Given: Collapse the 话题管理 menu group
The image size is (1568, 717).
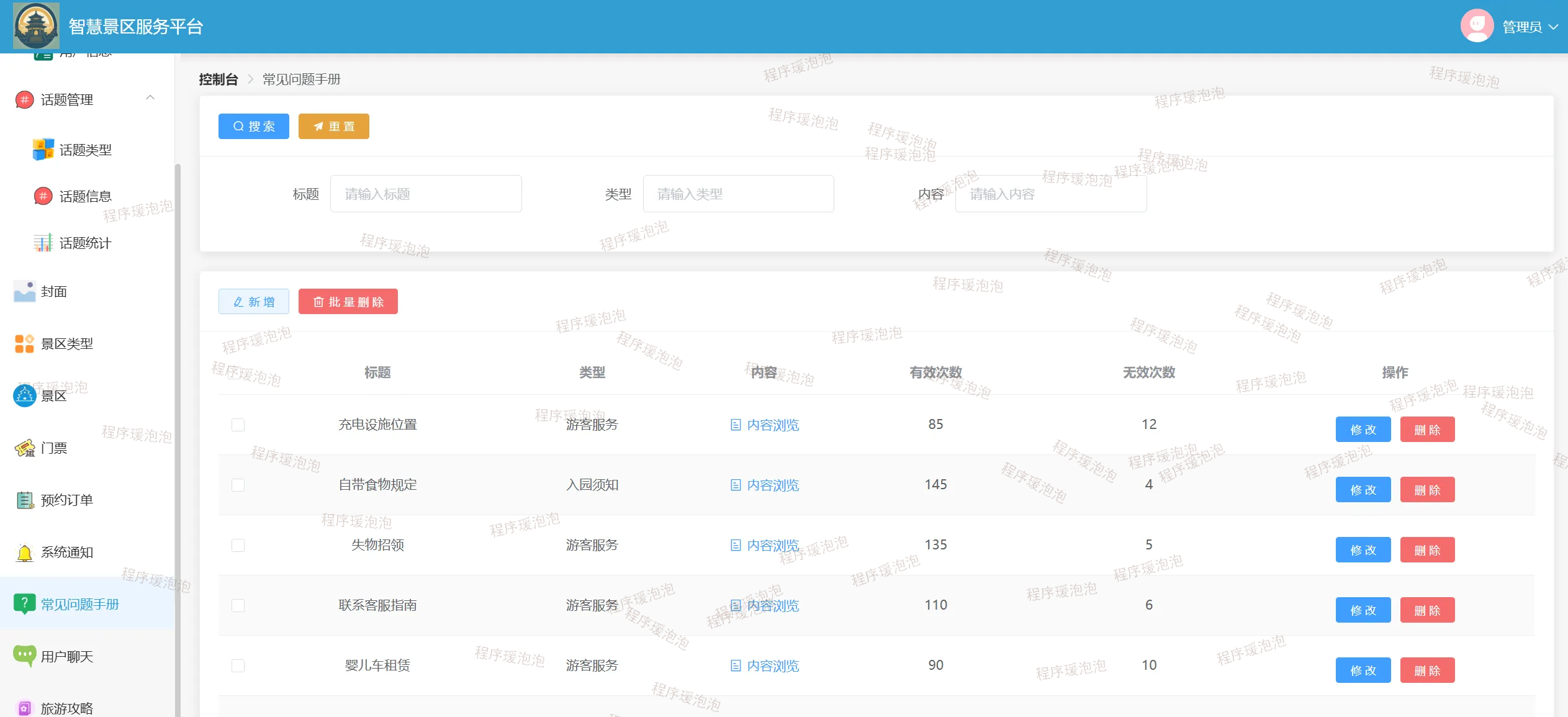Looking at the screenshot, I should point(150,98).
